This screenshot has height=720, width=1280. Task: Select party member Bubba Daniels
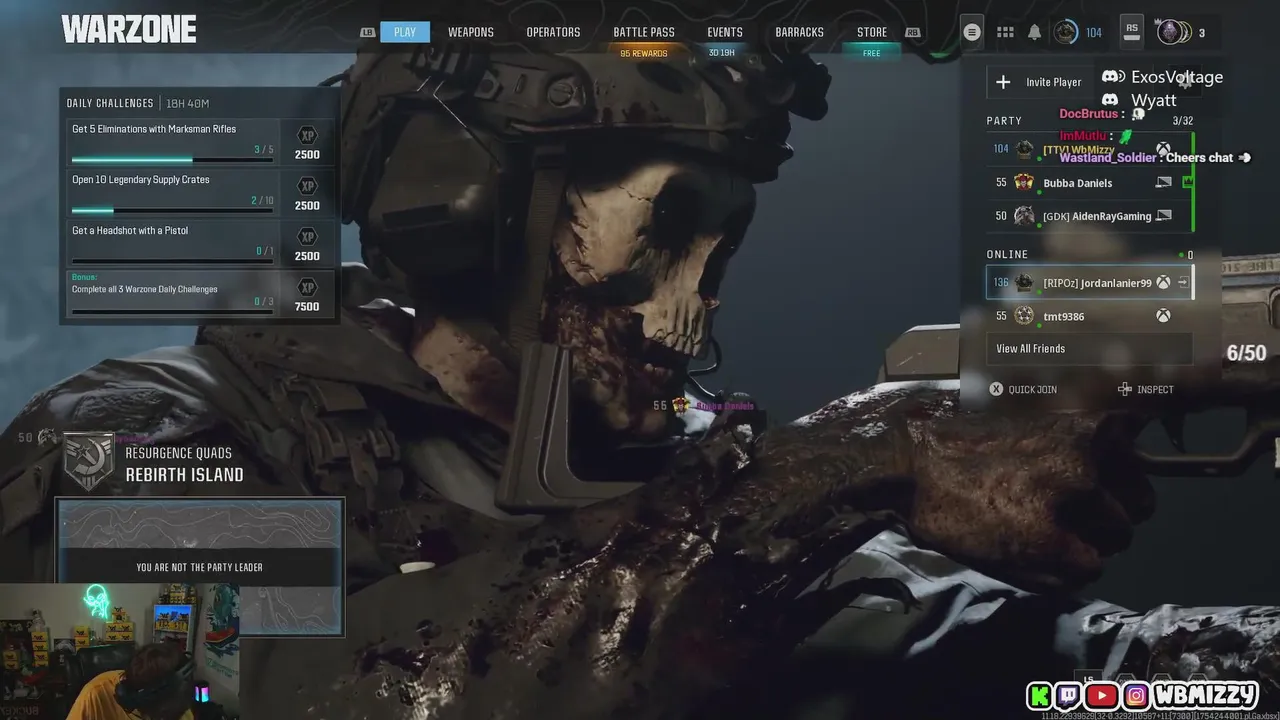pyautogui.click(x=1089, y=182)
